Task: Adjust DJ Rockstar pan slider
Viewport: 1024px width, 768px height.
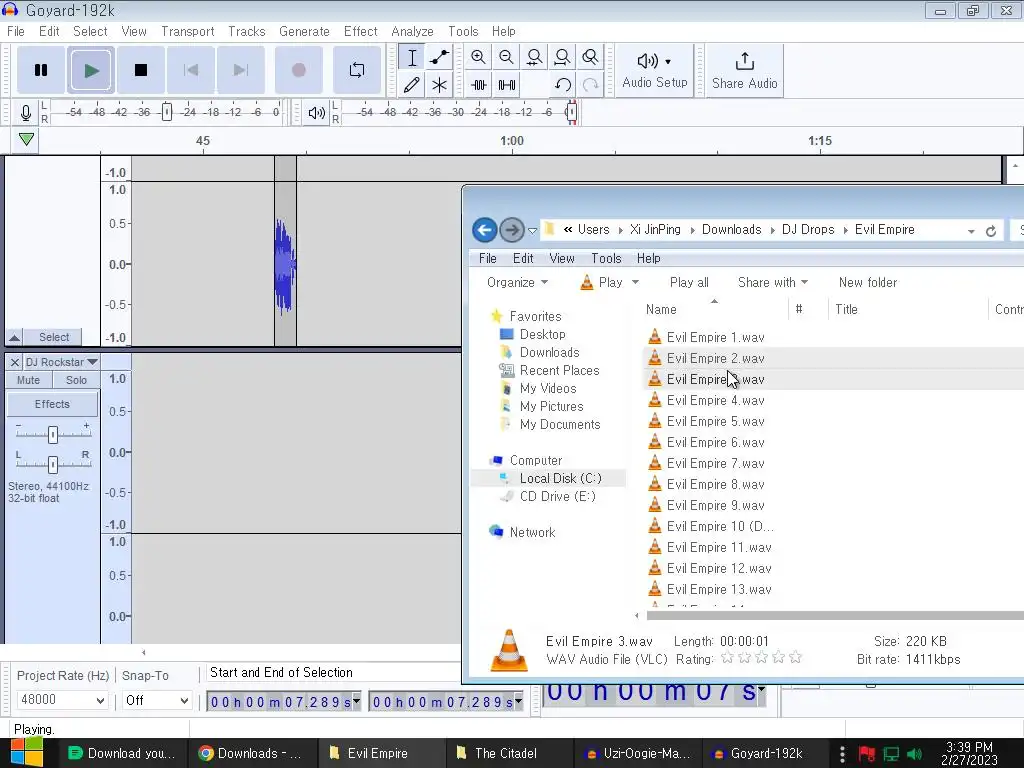Action: (53, 464)
